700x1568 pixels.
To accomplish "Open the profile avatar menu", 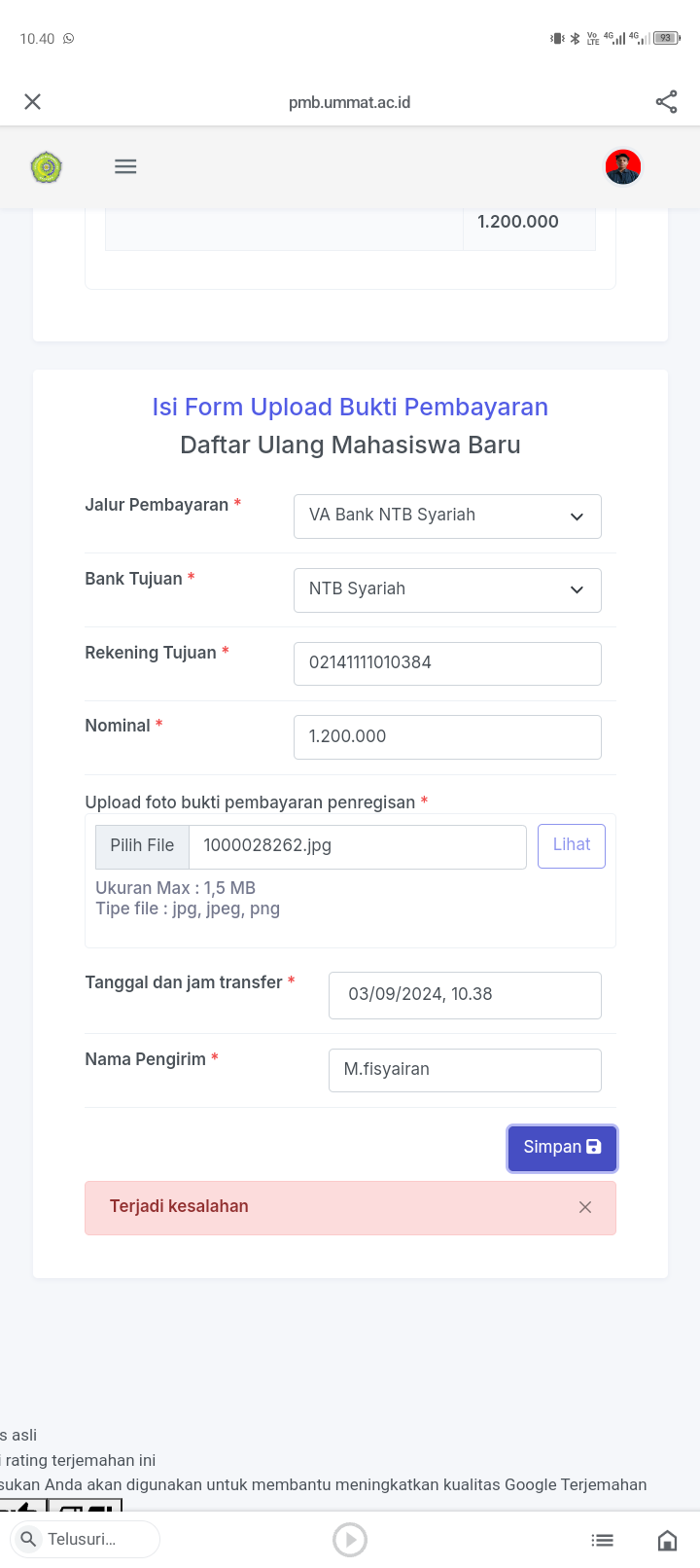I will [622, 166].
